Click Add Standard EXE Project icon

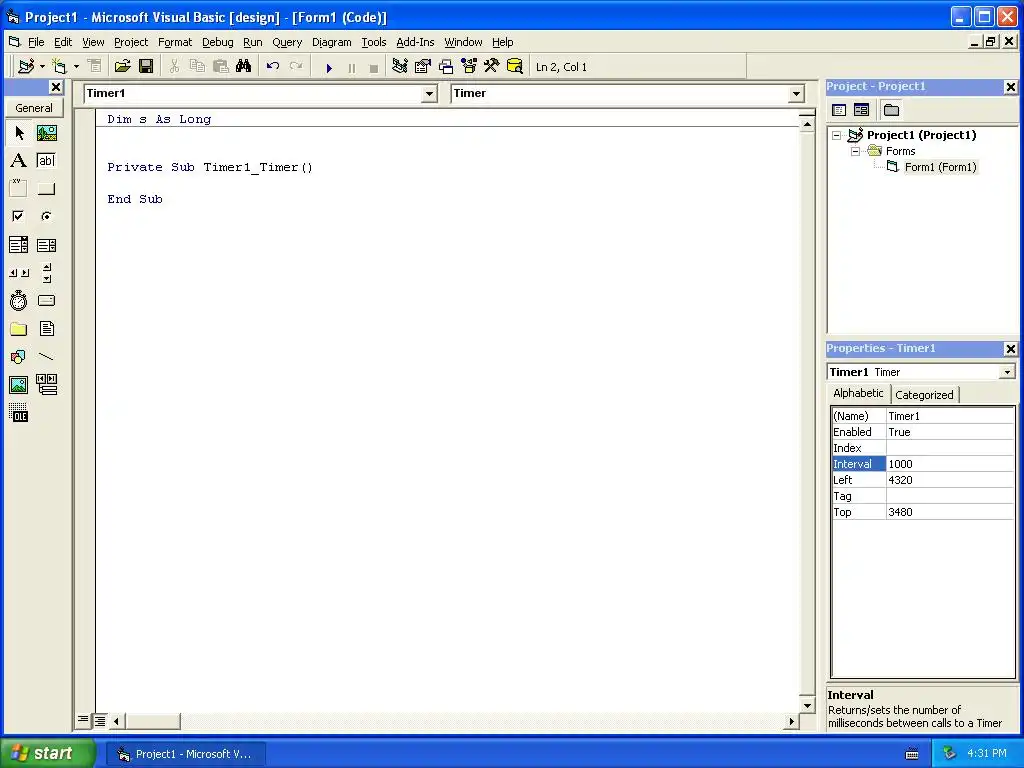coord(26,66)
